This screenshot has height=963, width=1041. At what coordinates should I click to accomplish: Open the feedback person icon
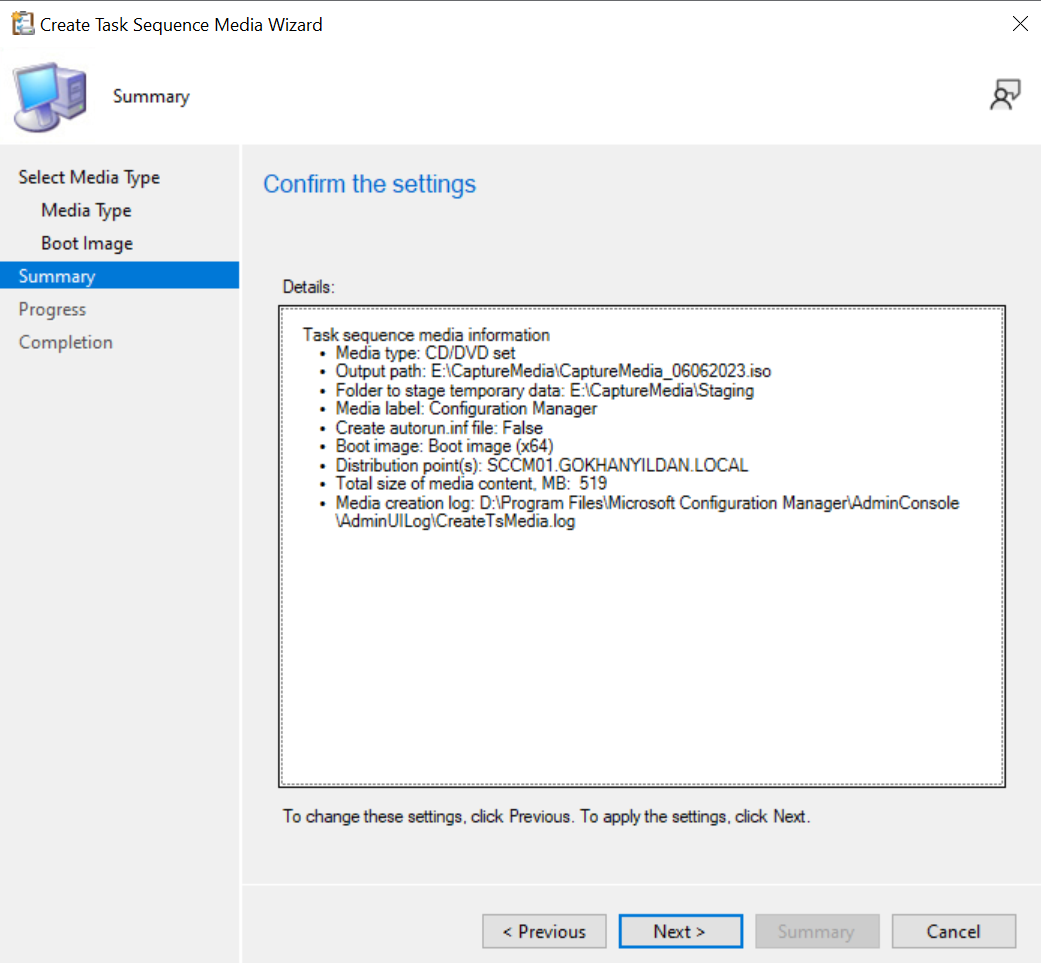(x=1004, y=95)
